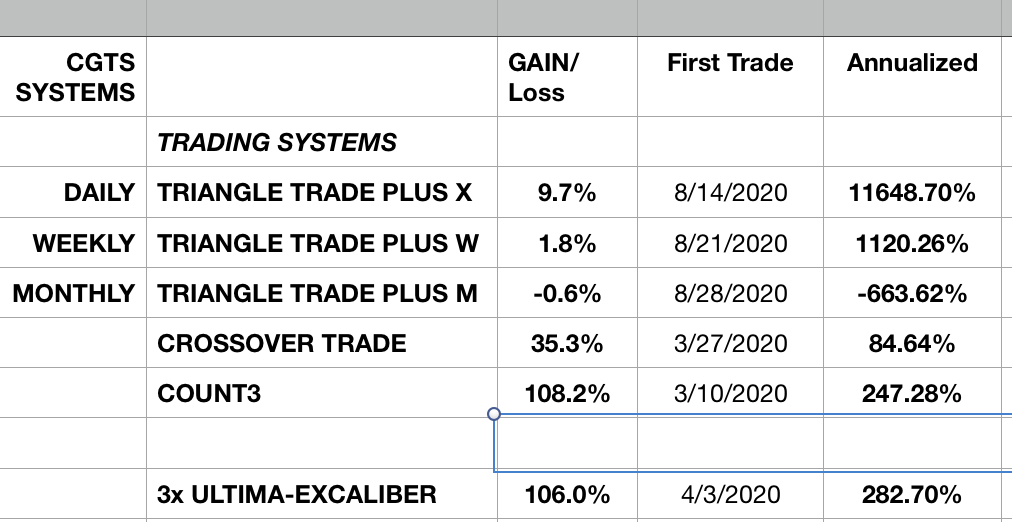Select TRIANGLE TRADE PLUS X cell
Viewport: 1012px width, 522px height.
pyautogui.click(x=315, y=193)
